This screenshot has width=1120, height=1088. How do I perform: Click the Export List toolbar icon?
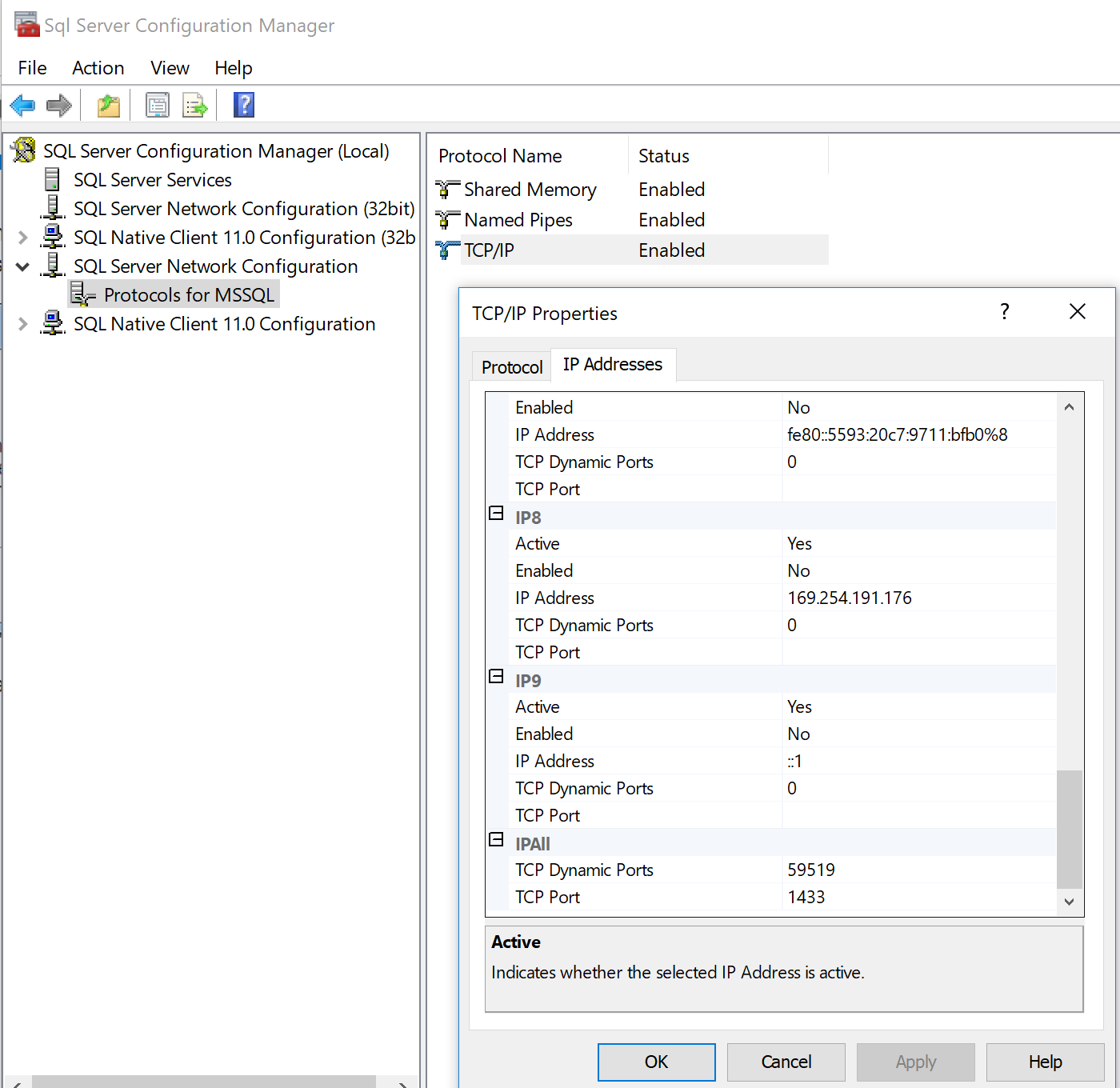[194, 105]
